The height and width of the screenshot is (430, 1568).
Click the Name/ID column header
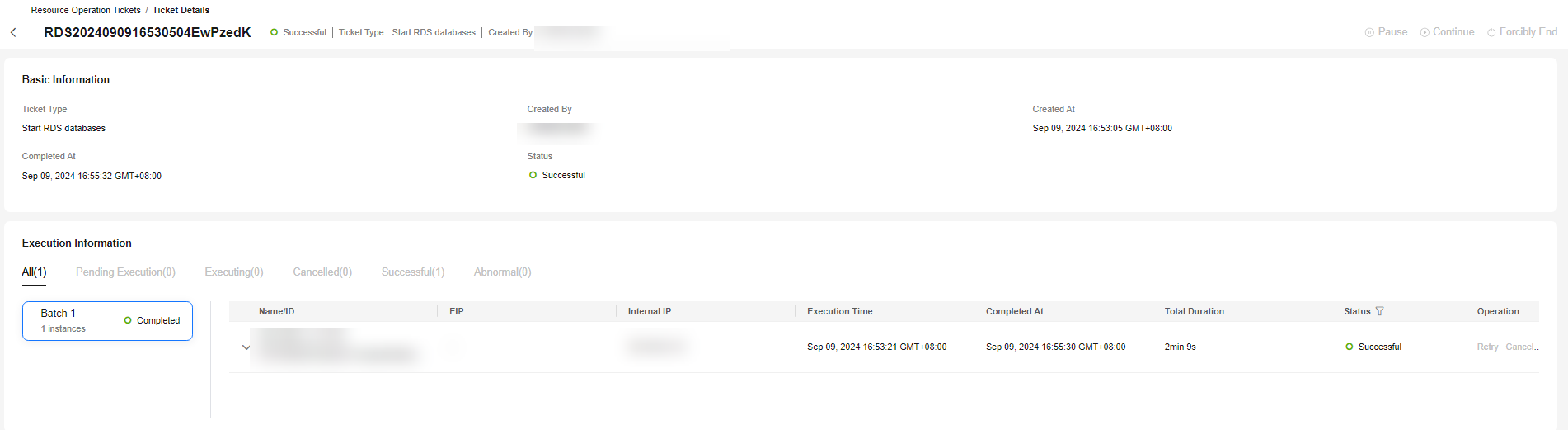(x=276, y=311)
